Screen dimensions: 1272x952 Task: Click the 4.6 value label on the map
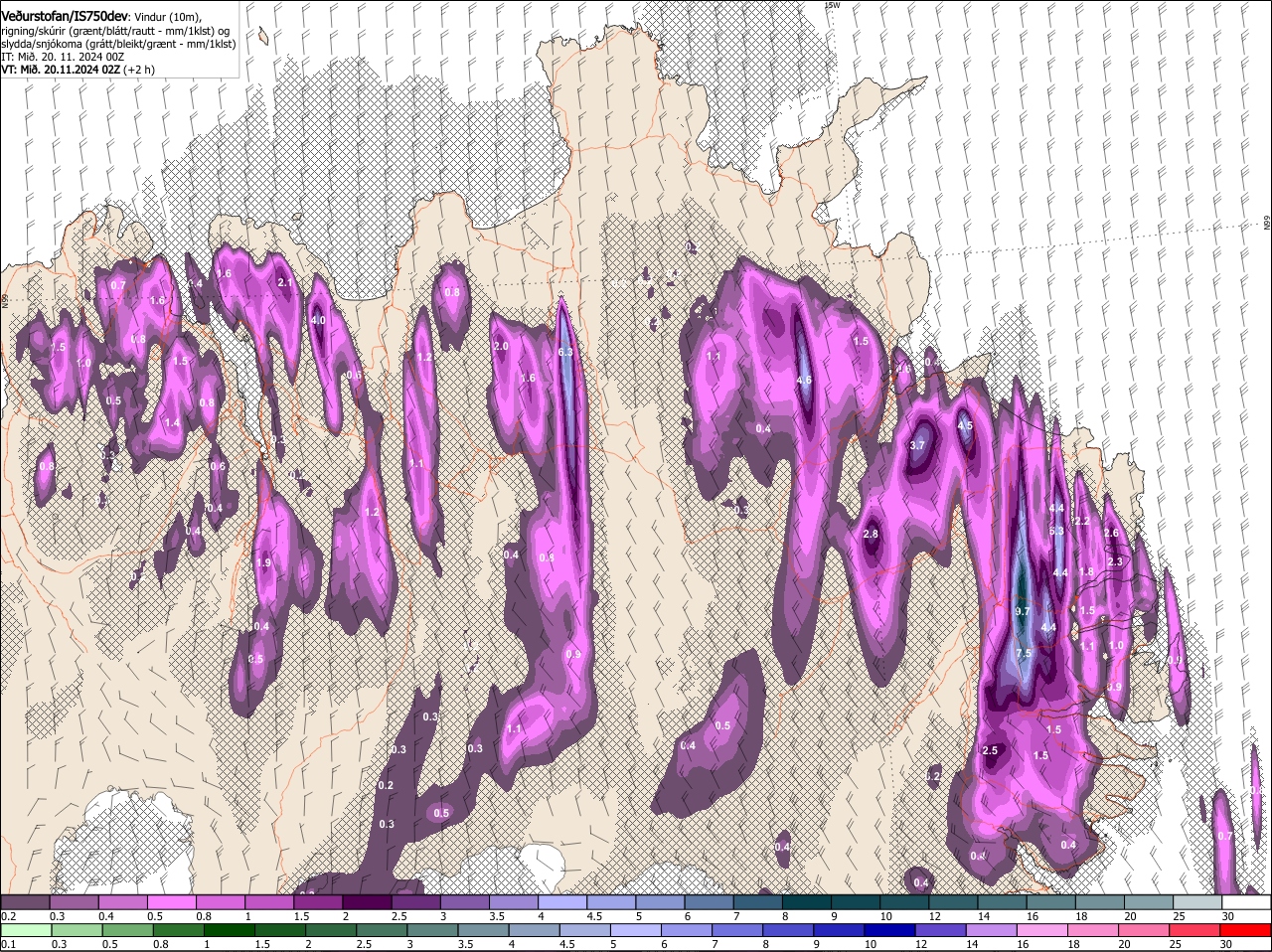pyautogui.click(x=804, y=380)
